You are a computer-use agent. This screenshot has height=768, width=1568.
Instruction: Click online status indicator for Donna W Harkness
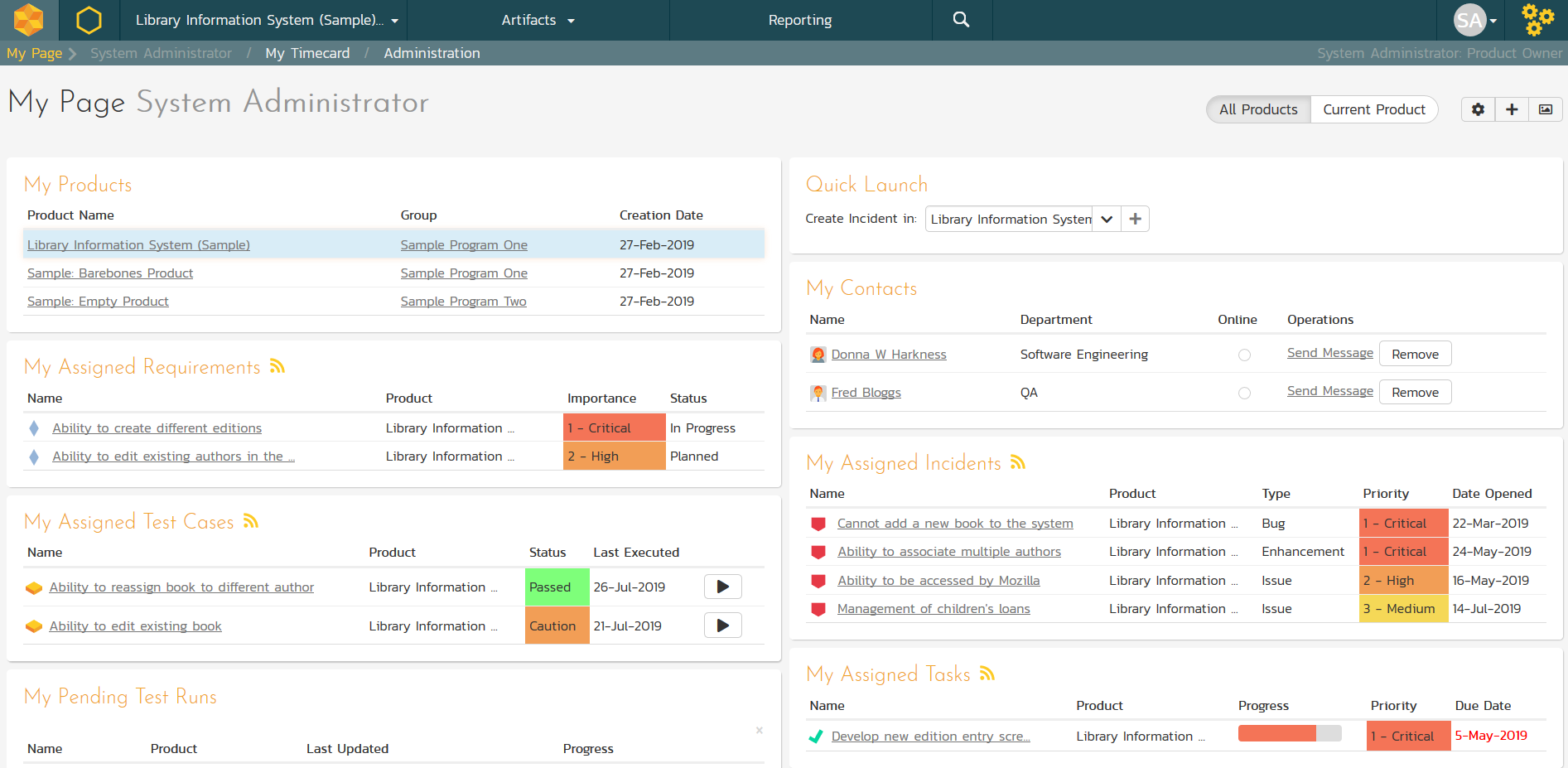[x=1244, y=355]
